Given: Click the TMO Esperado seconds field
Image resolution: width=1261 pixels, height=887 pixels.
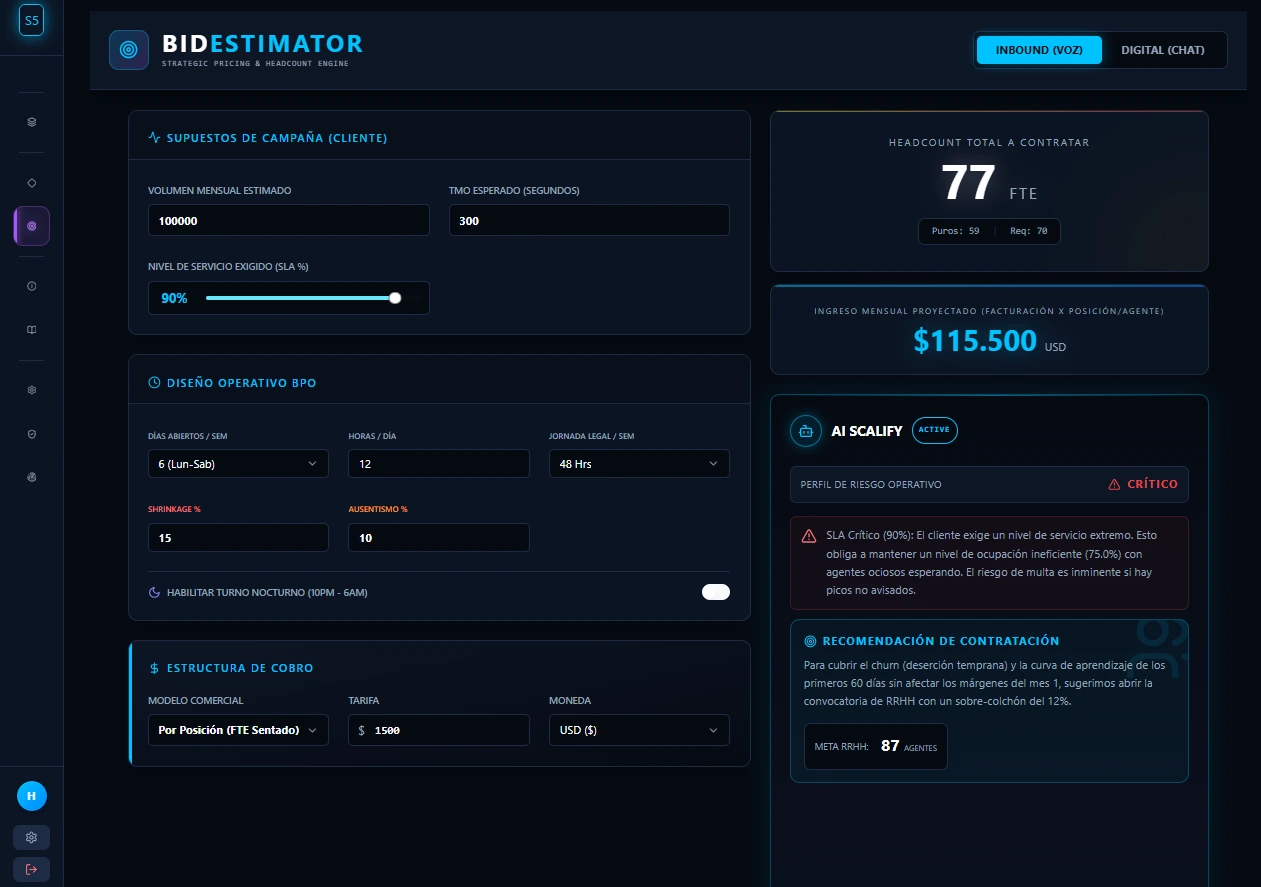Looking at the screenshot, I should (x=589, y=220).
